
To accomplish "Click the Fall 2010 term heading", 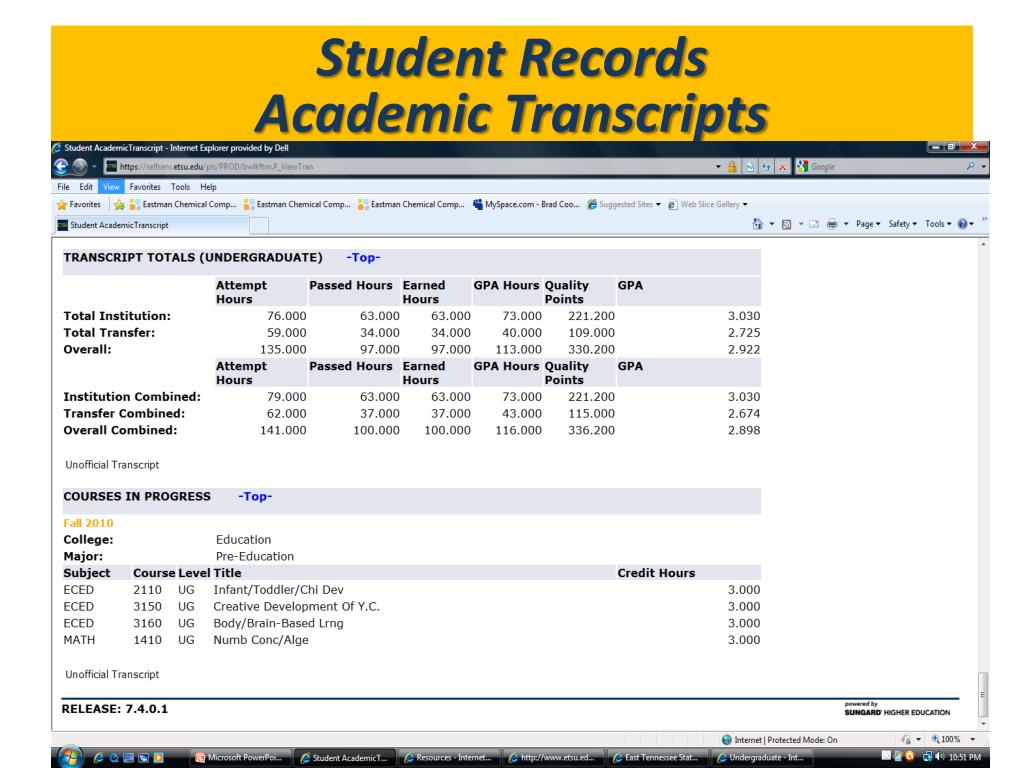I will pos(88,523).
